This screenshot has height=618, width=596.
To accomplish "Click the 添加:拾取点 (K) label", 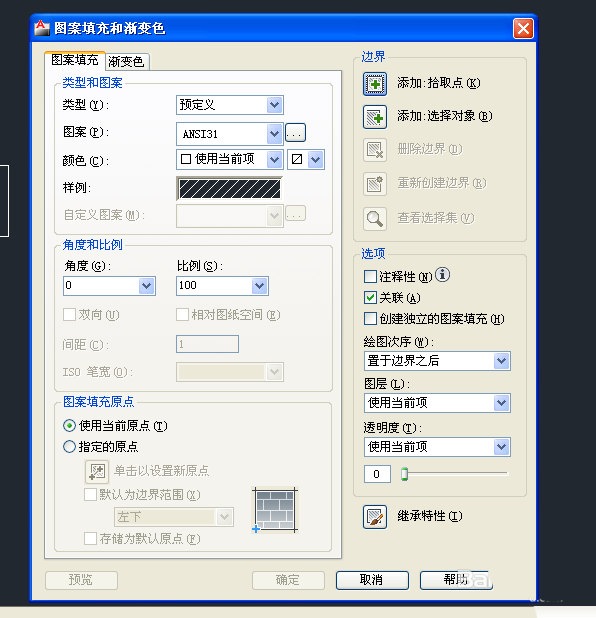I will click(x=439, y=83).
